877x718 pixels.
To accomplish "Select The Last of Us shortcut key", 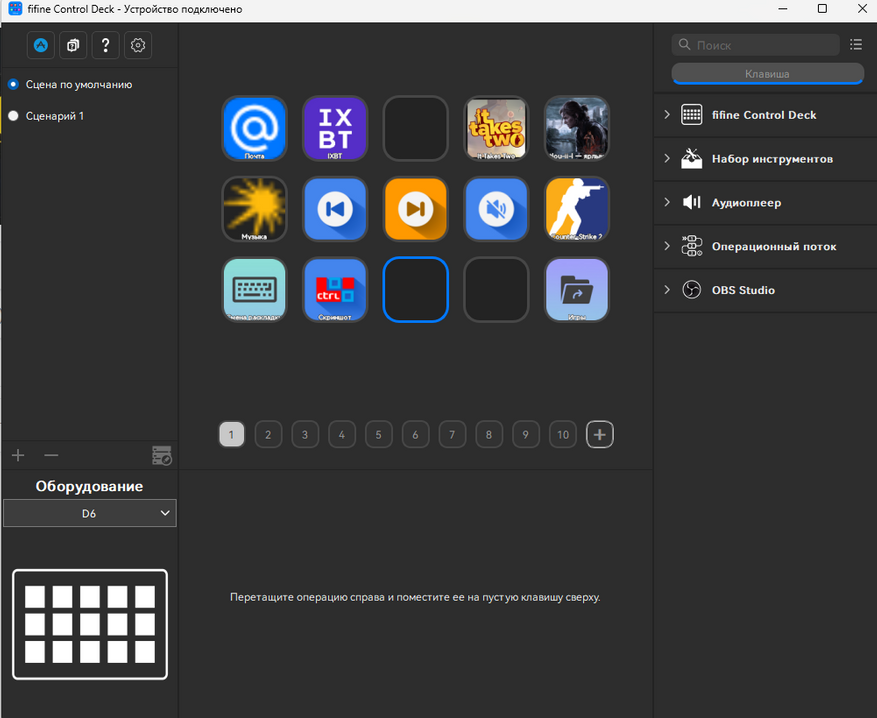I will (x=577, y=129).
